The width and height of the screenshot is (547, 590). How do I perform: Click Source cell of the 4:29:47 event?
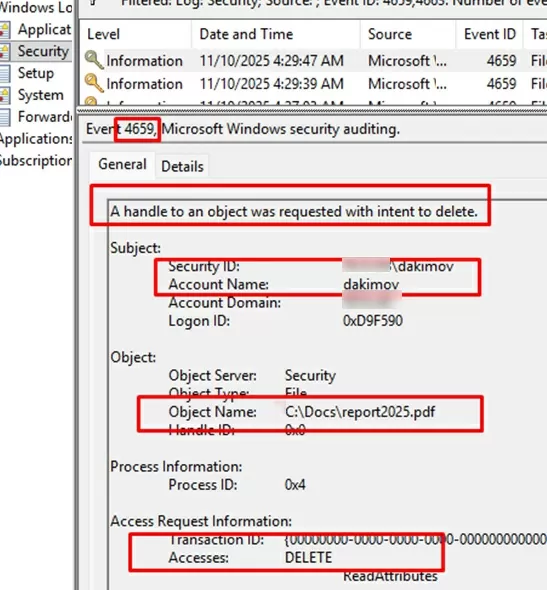point(407,61)
